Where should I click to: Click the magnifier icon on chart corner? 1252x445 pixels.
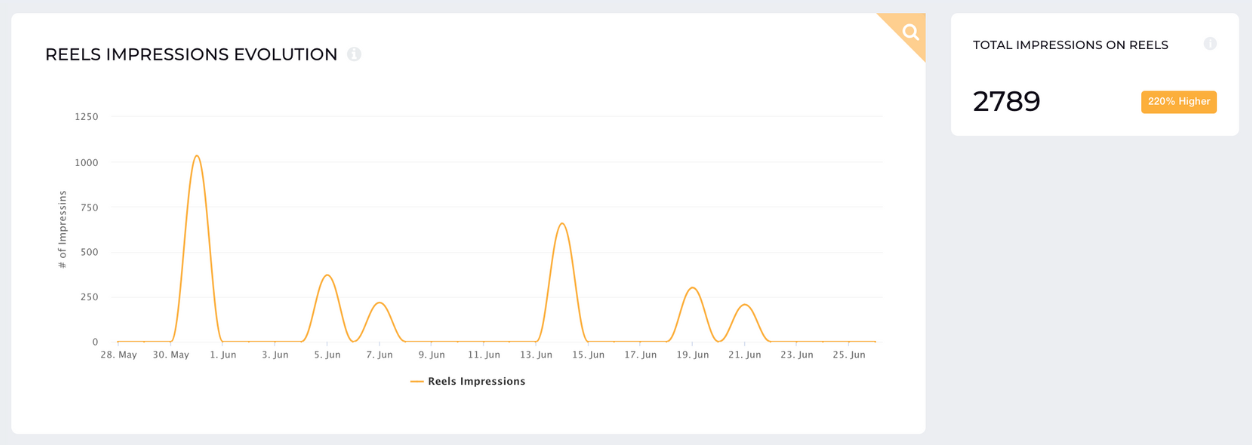910,32
